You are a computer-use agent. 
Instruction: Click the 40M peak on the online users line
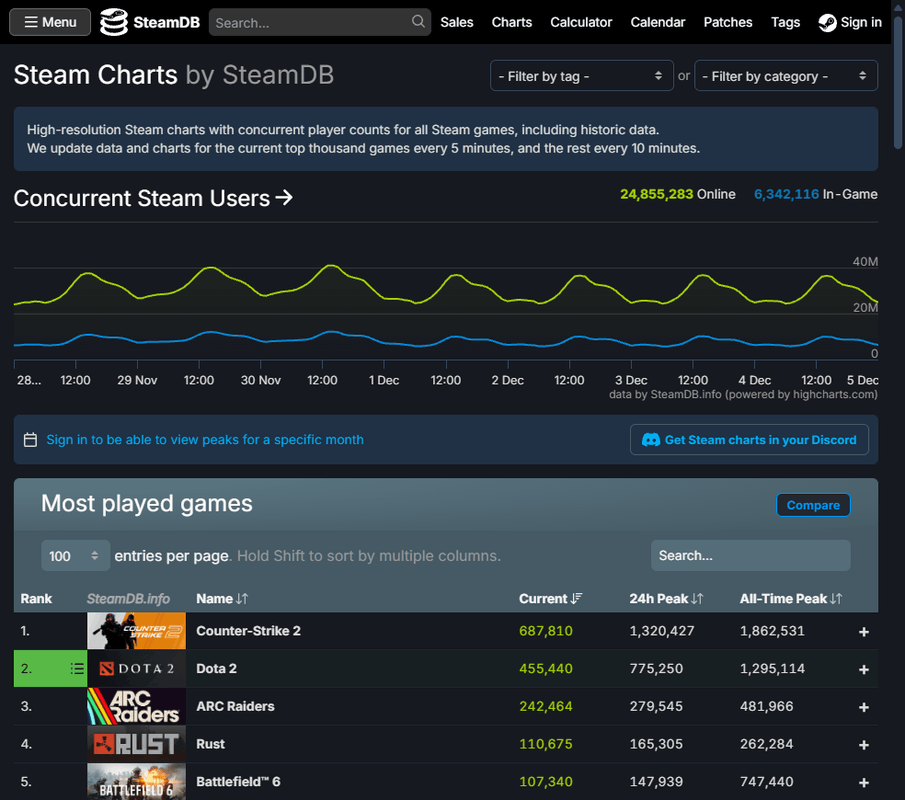[x=329, y=267]
